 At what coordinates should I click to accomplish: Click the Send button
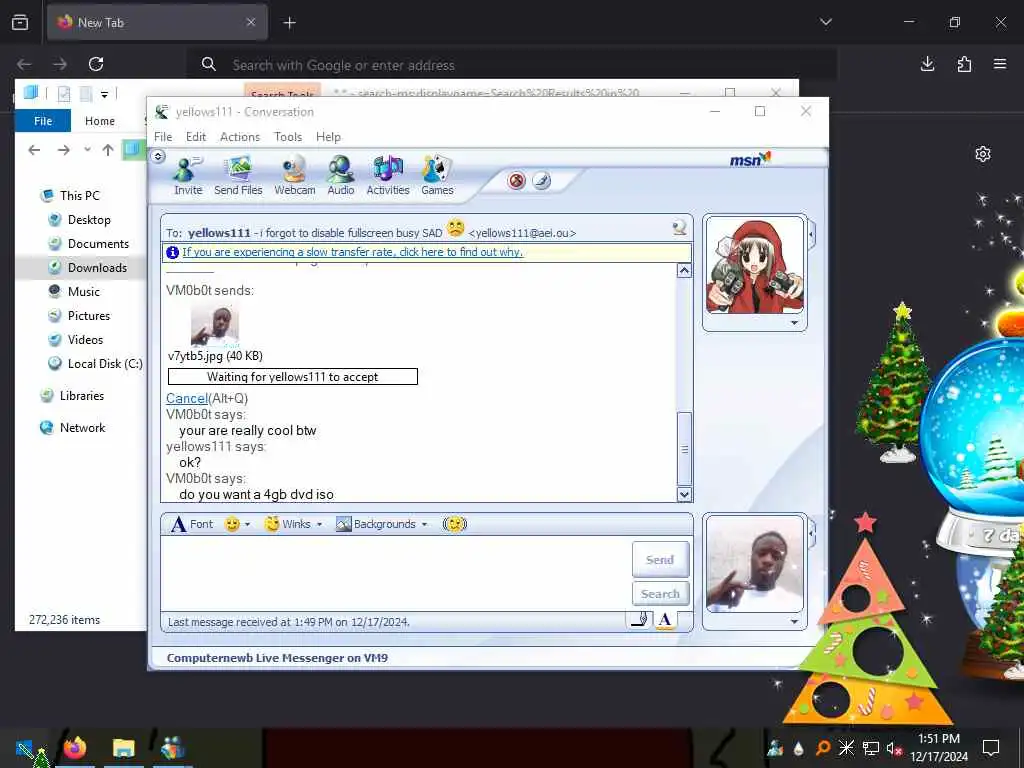coord(660,560)
